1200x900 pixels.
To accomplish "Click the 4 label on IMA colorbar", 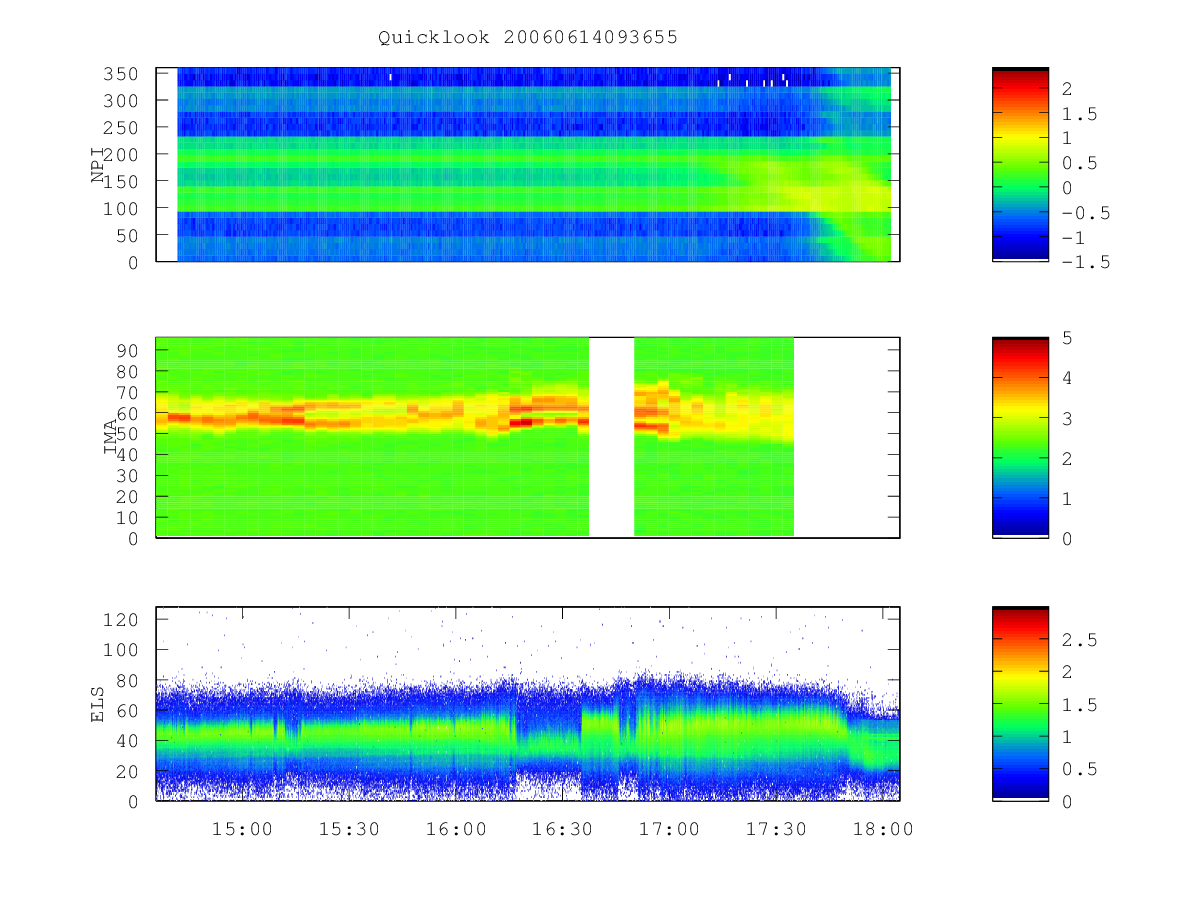I will [1068, 378].
